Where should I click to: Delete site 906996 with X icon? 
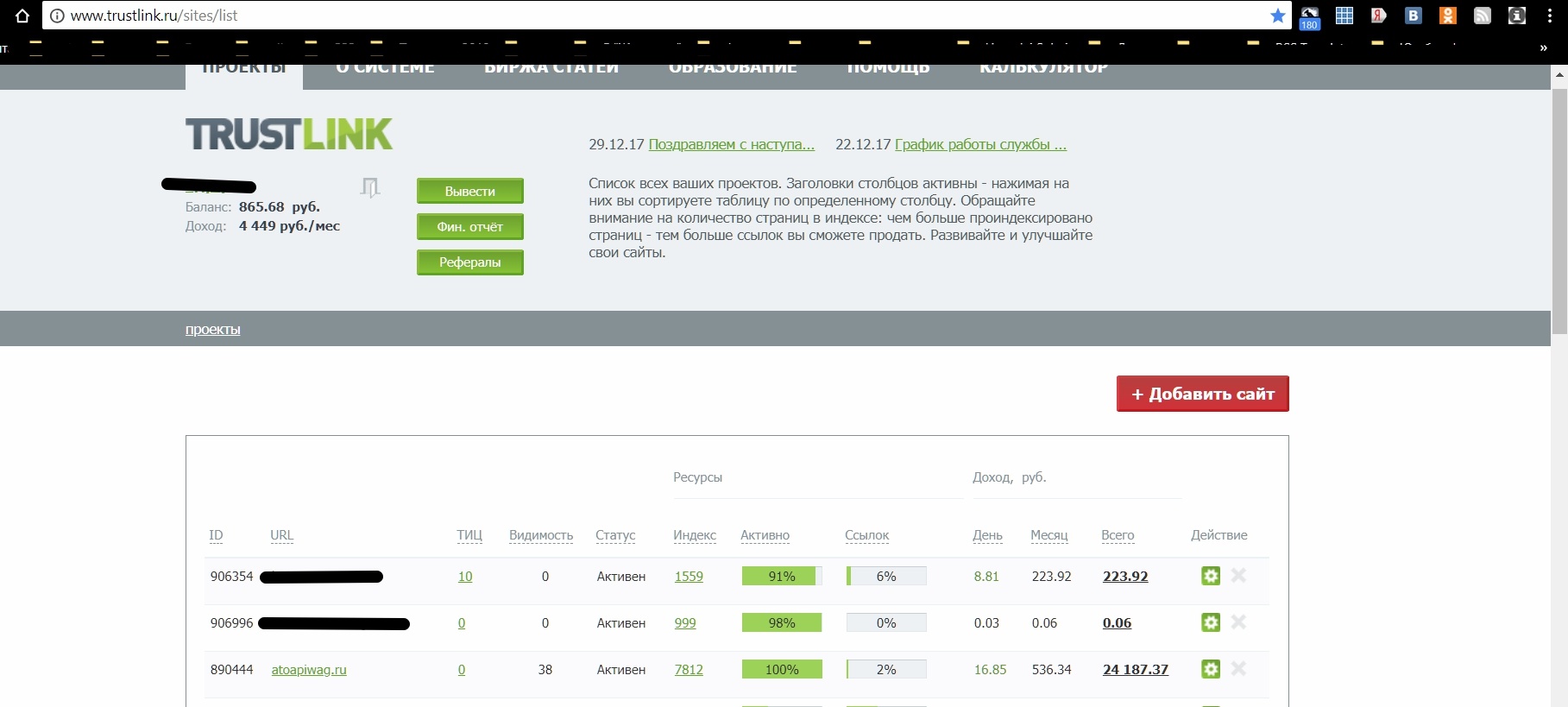(x=1238, y=622)
